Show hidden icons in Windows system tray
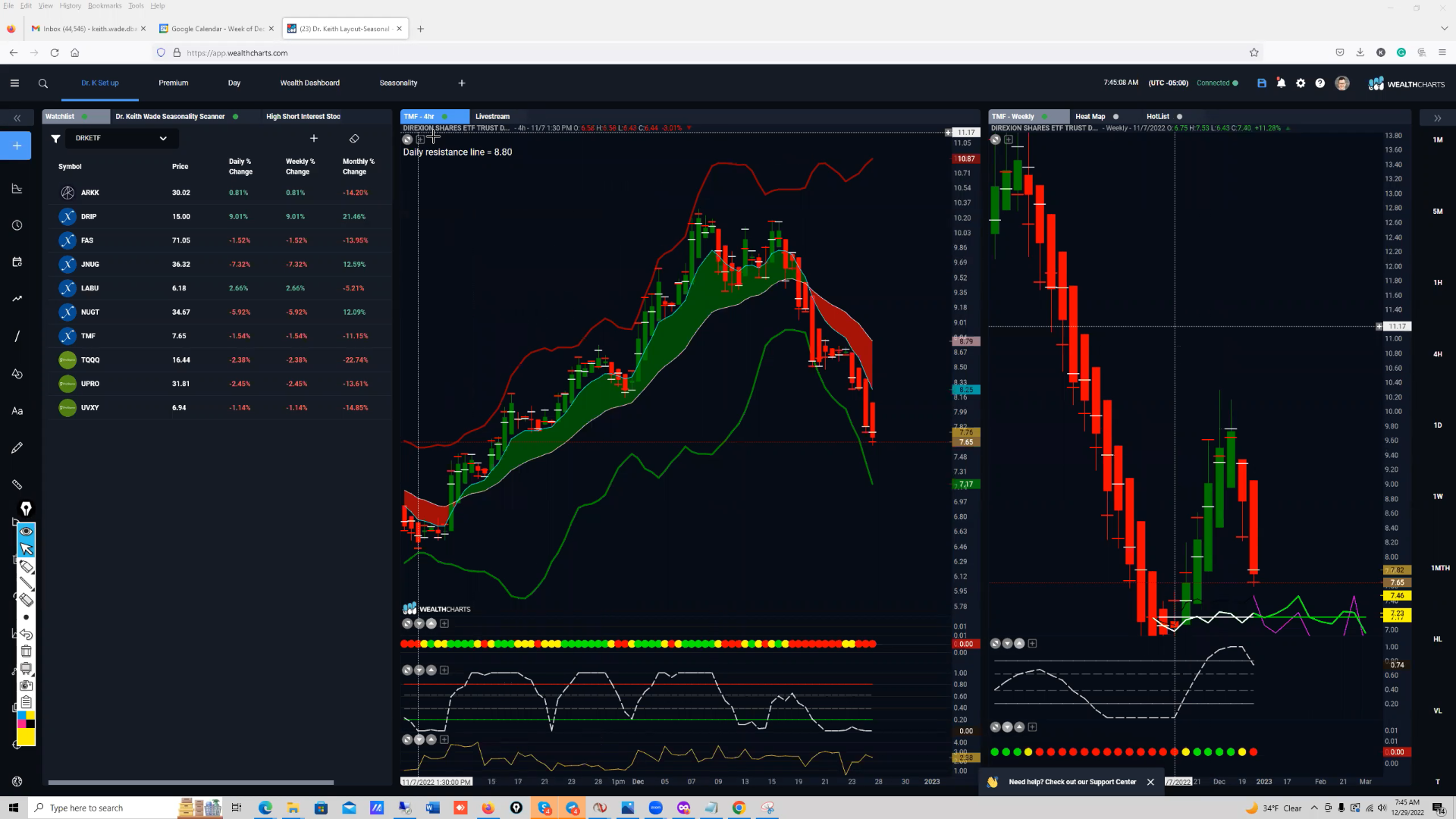The image size is (1456, 819). tap(1314, 808)
